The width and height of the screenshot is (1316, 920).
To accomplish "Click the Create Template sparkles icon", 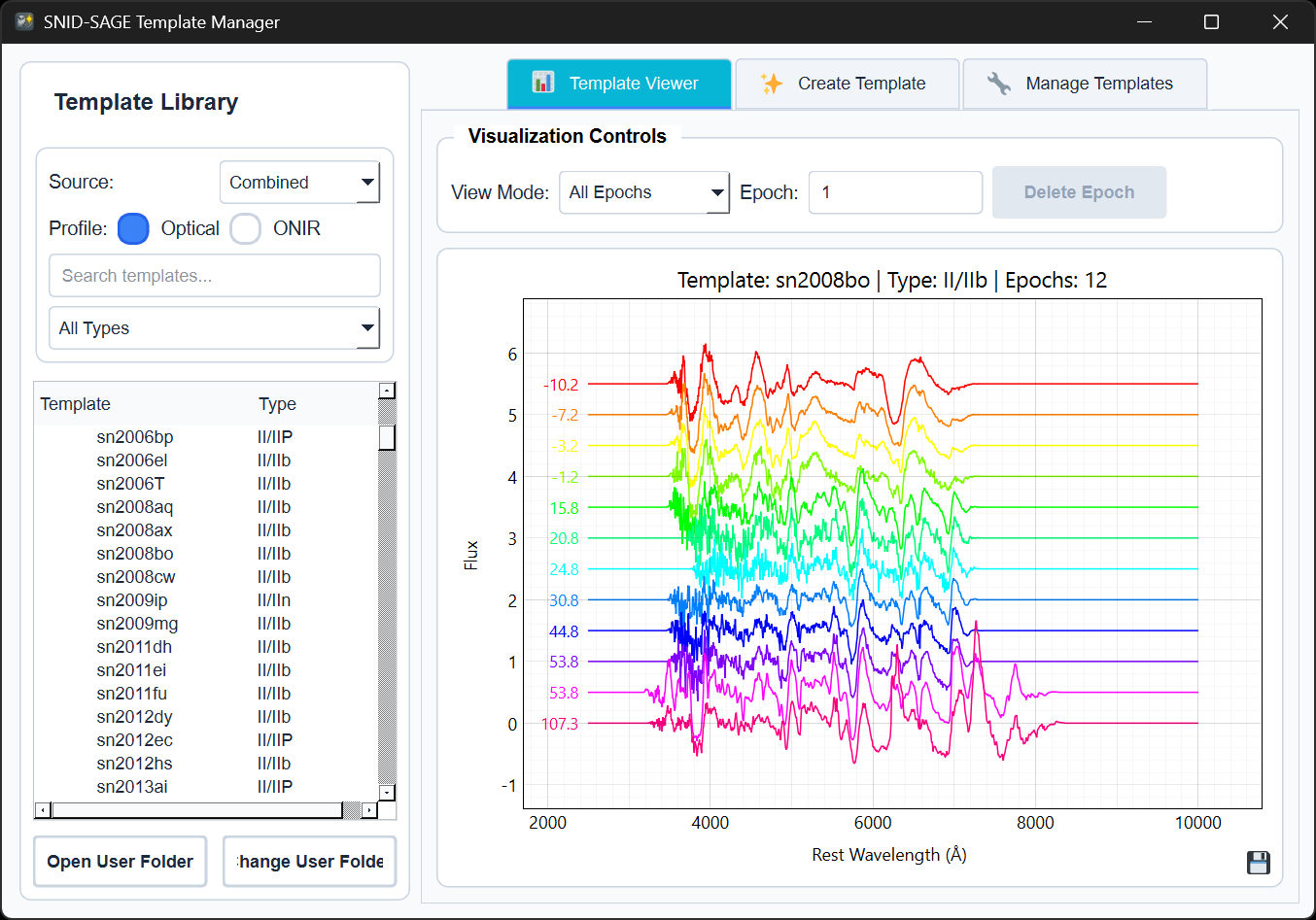I will pos(774,84).
